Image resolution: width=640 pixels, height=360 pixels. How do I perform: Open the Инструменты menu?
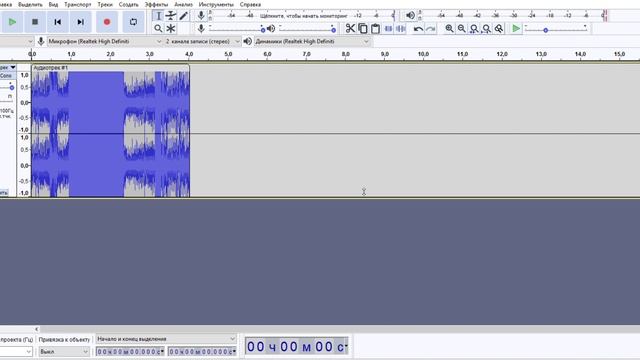click(x=216, y=4)
